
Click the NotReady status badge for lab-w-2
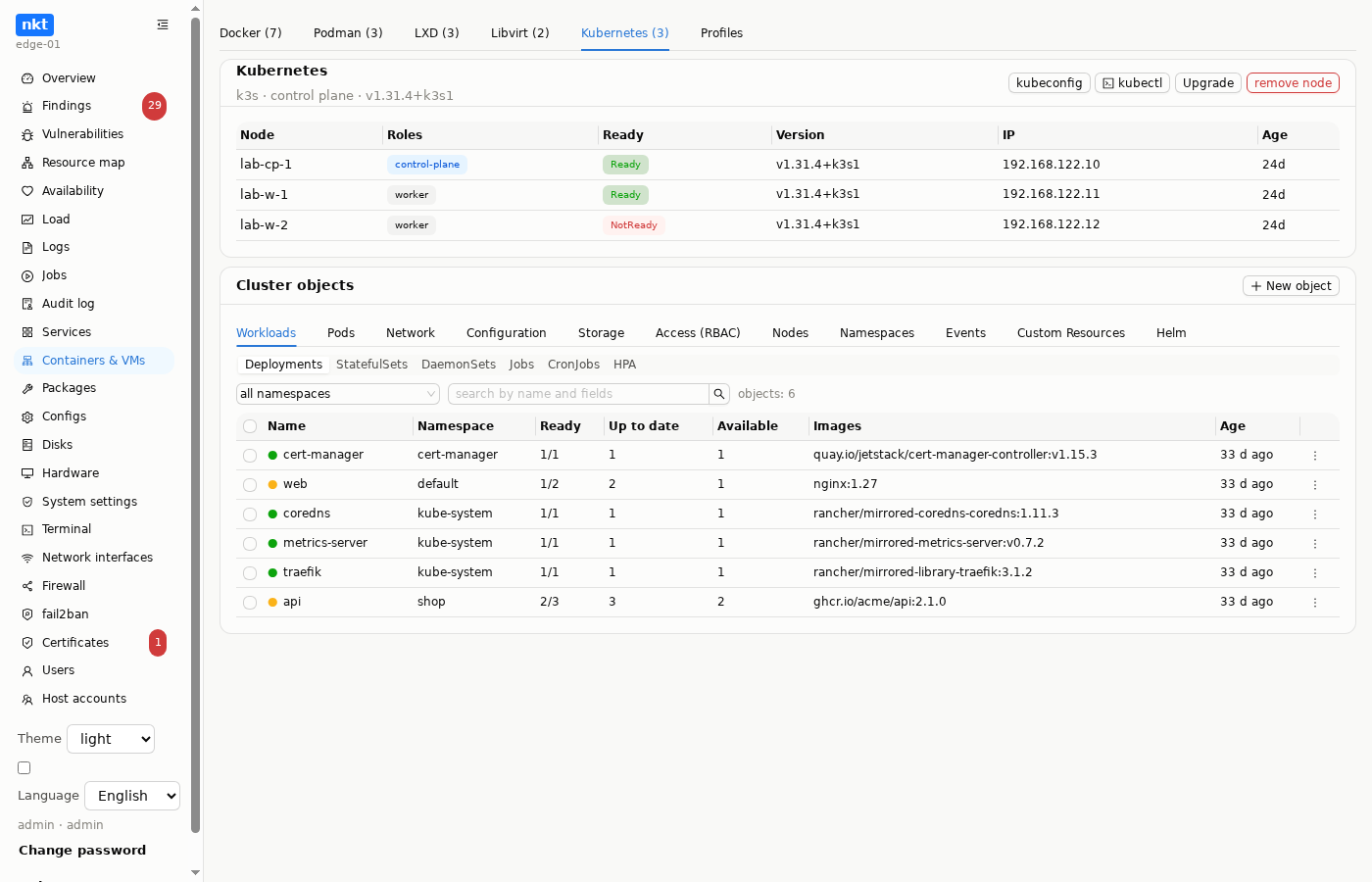[x=634, y=225]
